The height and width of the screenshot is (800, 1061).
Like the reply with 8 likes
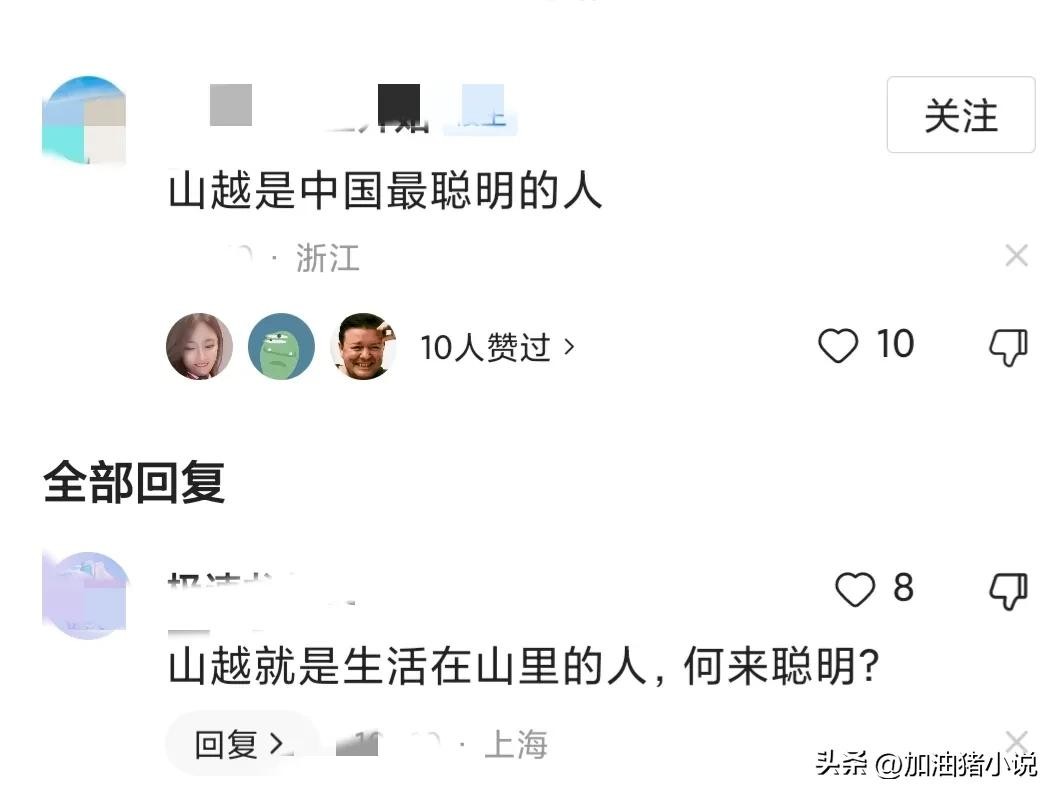855,590
